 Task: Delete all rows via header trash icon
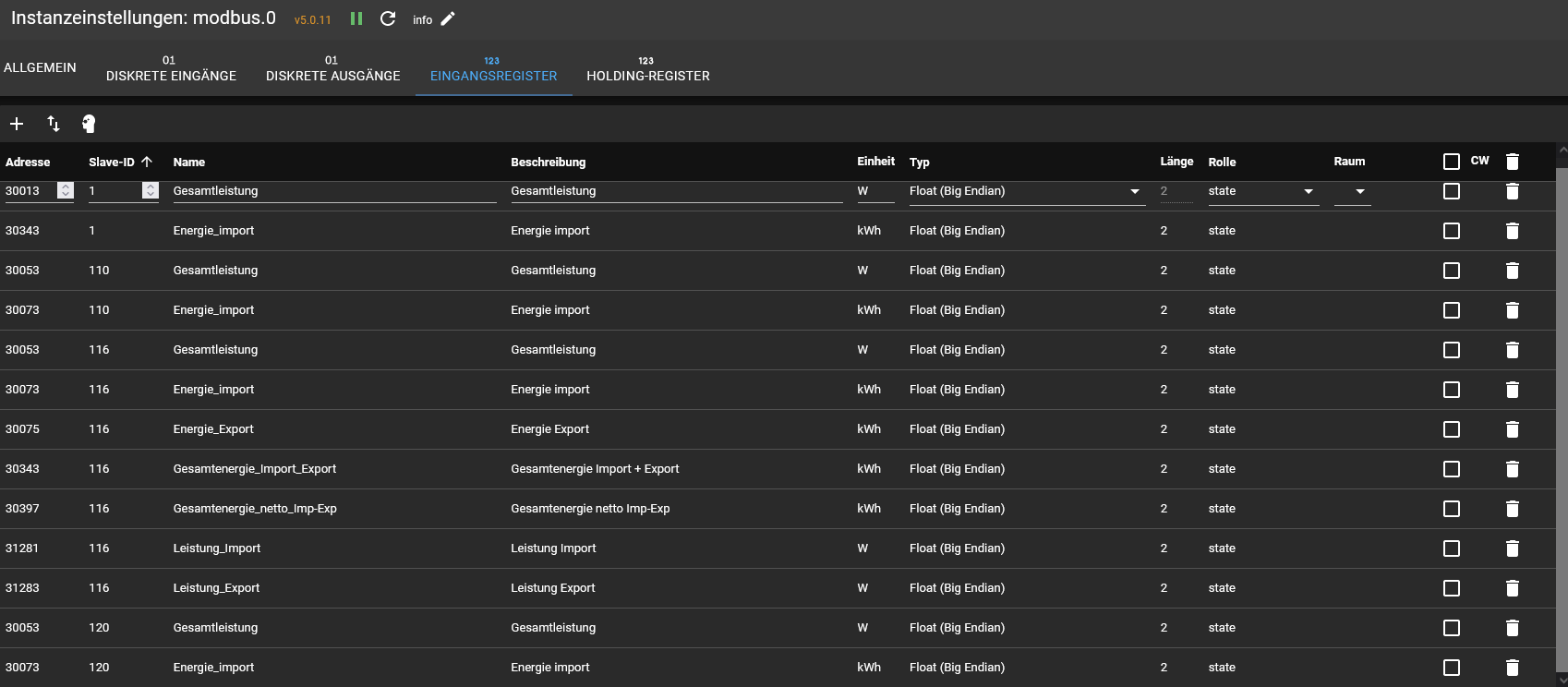[1513, 162]
